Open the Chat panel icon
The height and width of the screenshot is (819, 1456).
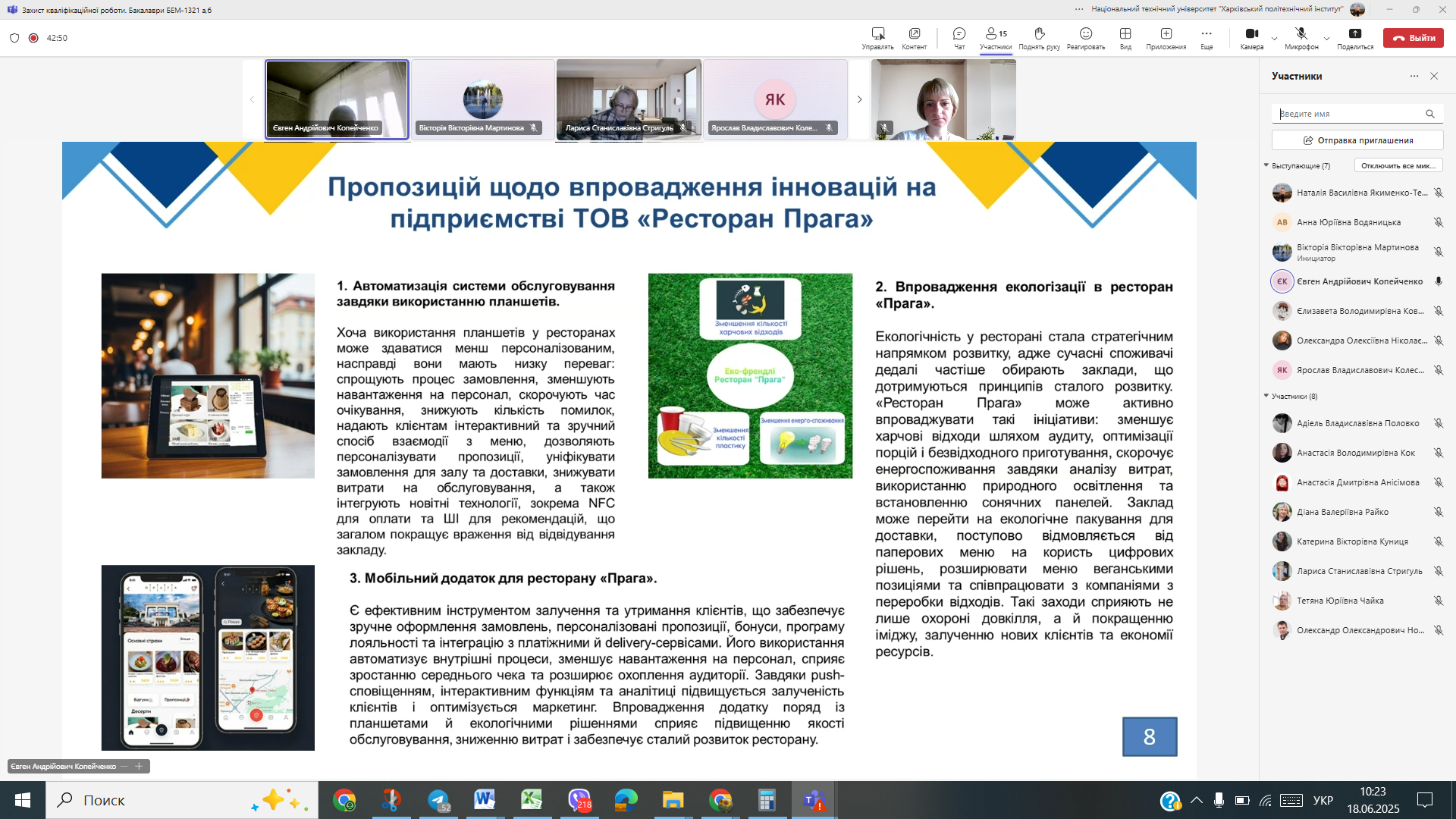[959, 37]
